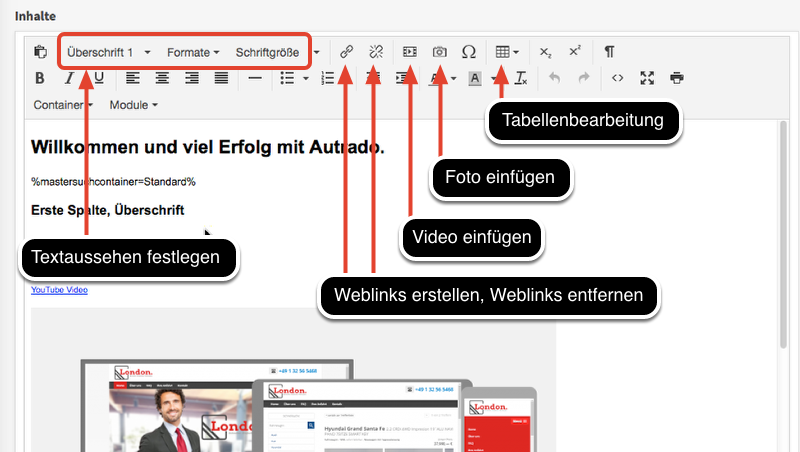Insert a photo with the camera icon
800x452 pixels.
point(439,52)
